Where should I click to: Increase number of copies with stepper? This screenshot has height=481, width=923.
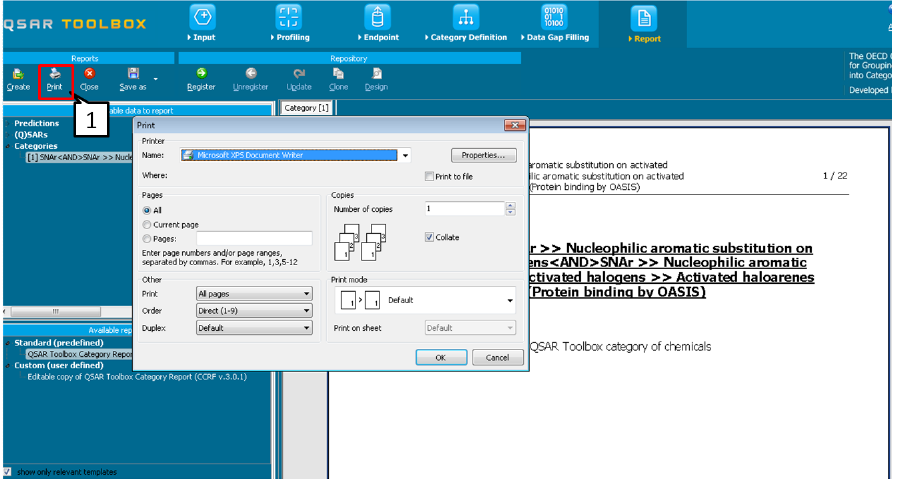pyautogui.click(x=510, y=205)
